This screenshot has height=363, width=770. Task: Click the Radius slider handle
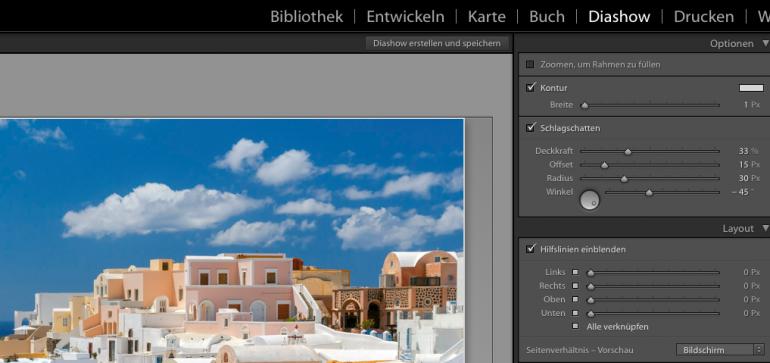pos(624,179)
